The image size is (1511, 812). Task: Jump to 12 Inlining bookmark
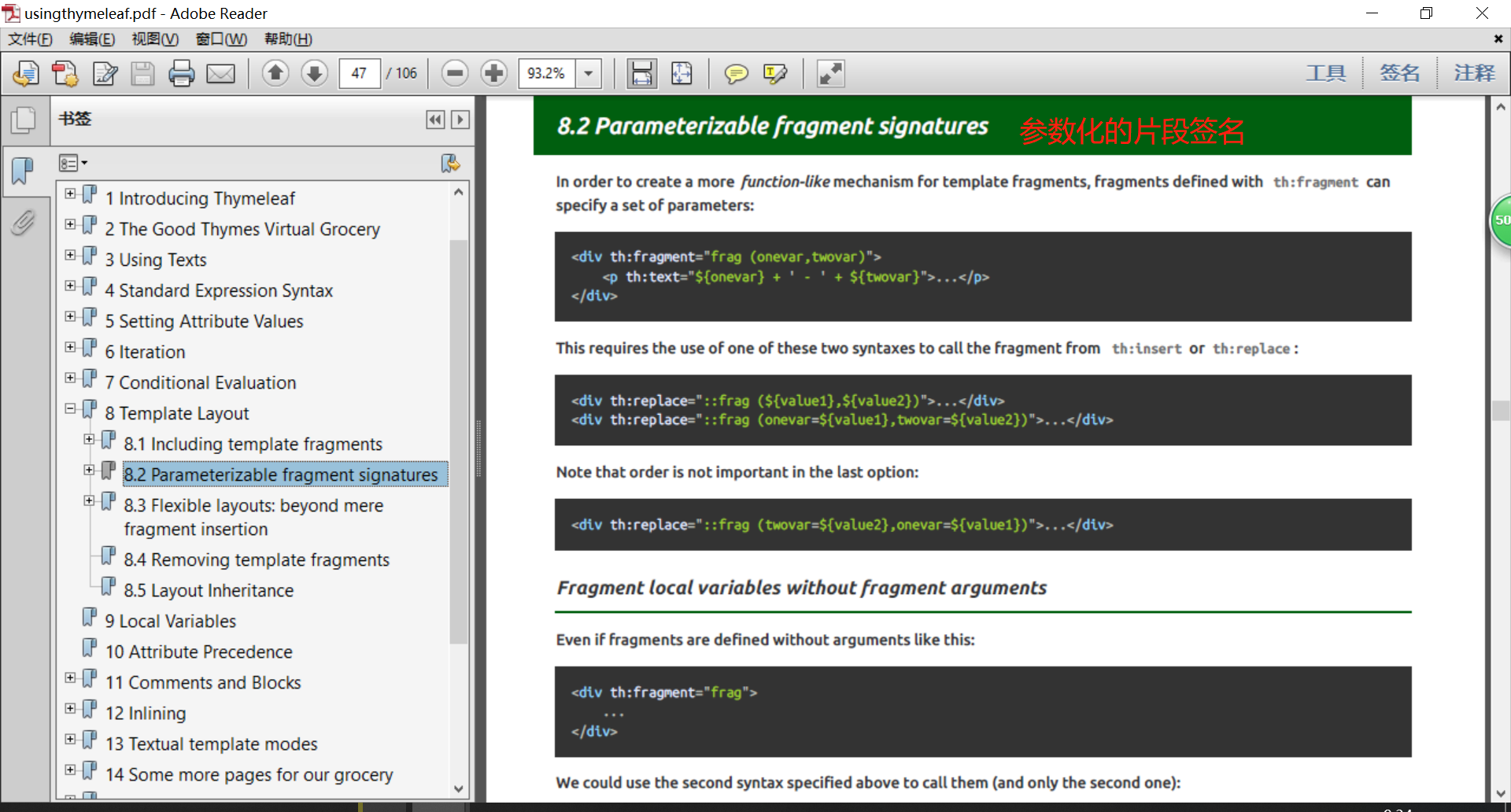(x=146, y=713)
